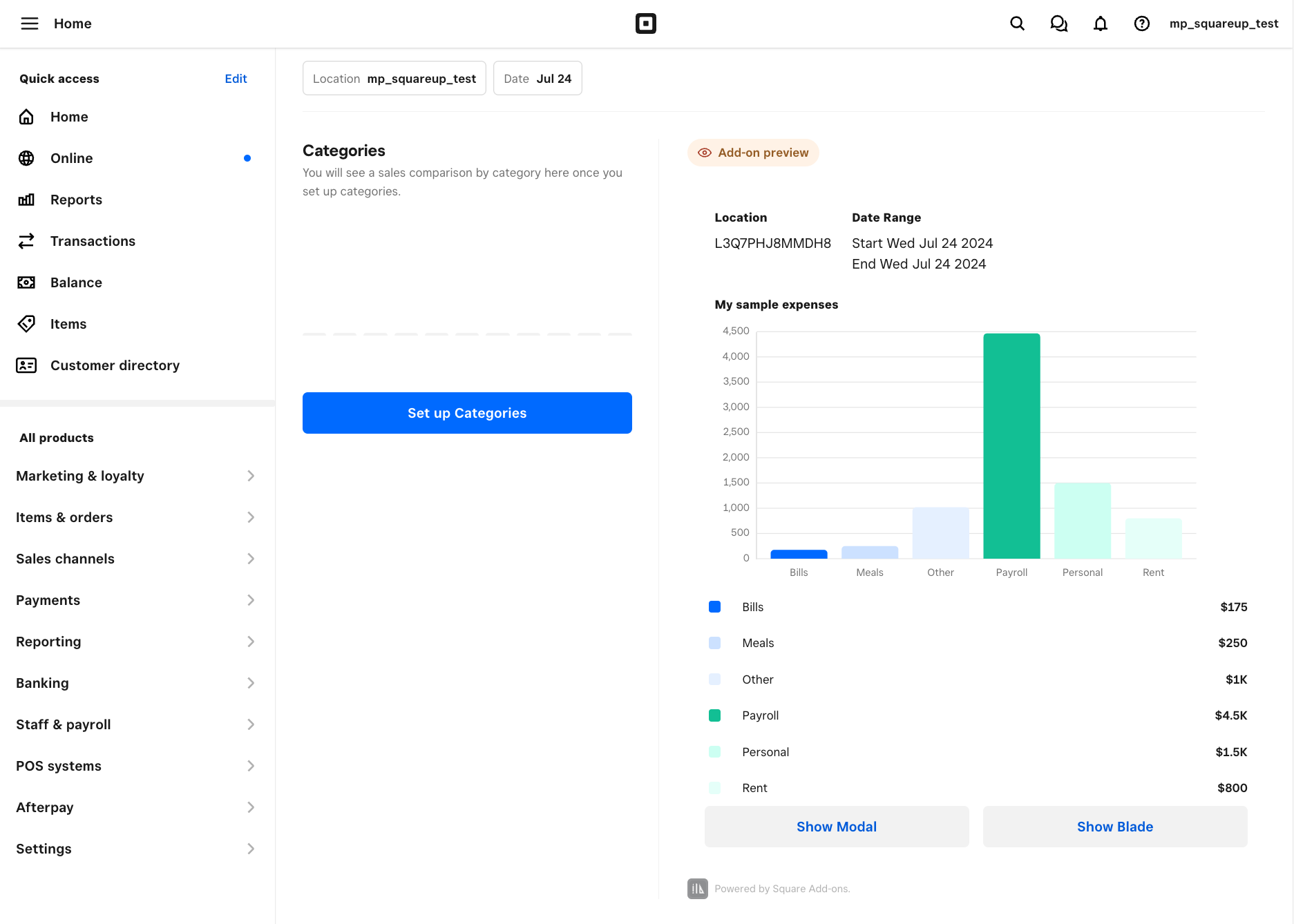1294x924 pixels.
Task: Click the Bills legend color swatch
Action: click(715, 607)
